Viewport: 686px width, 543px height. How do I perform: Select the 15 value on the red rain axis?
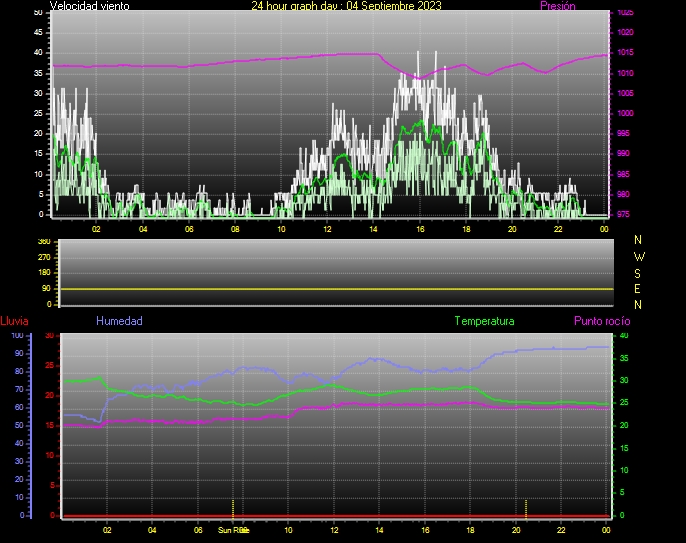(x=50, y=425)
